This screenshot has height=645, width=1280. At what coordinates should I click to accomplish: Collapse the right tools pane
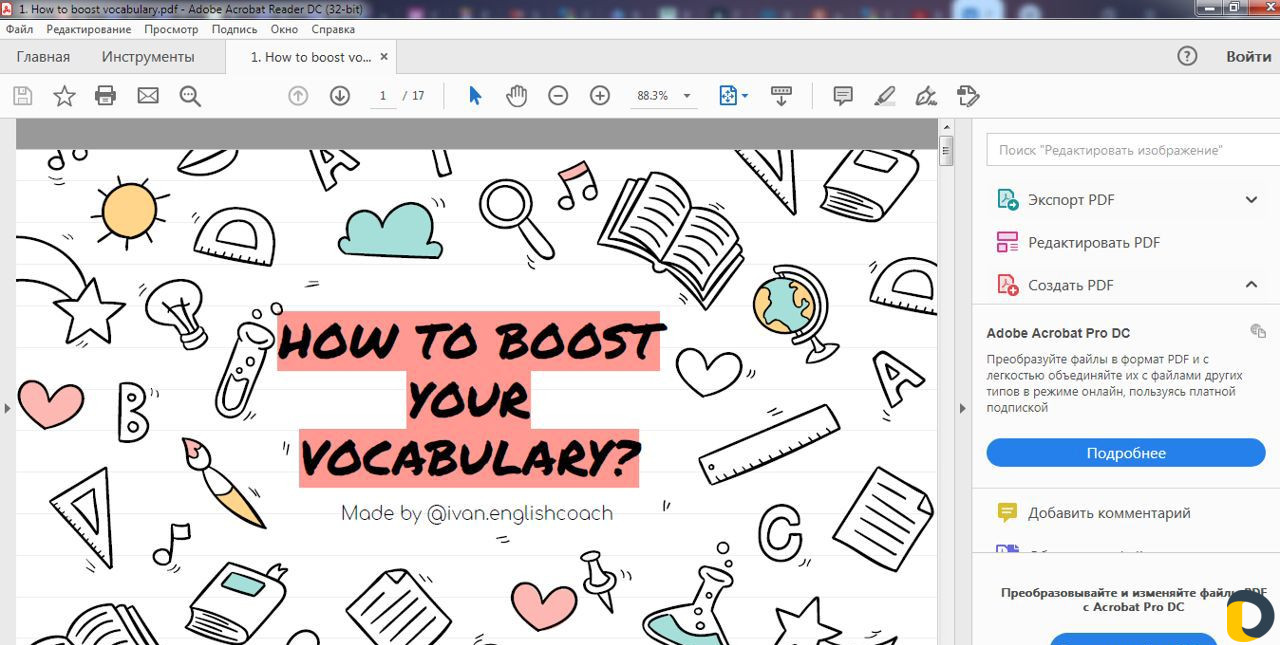coord(963,408)
